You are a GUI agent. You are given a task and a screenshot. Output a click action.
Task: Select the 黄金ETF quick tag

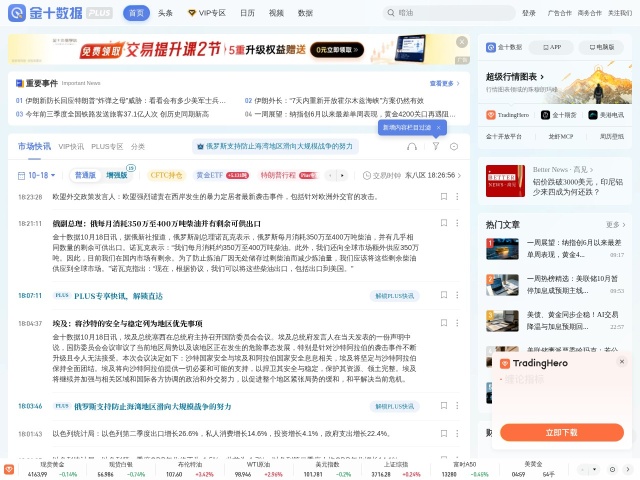(x=222, y=175)
